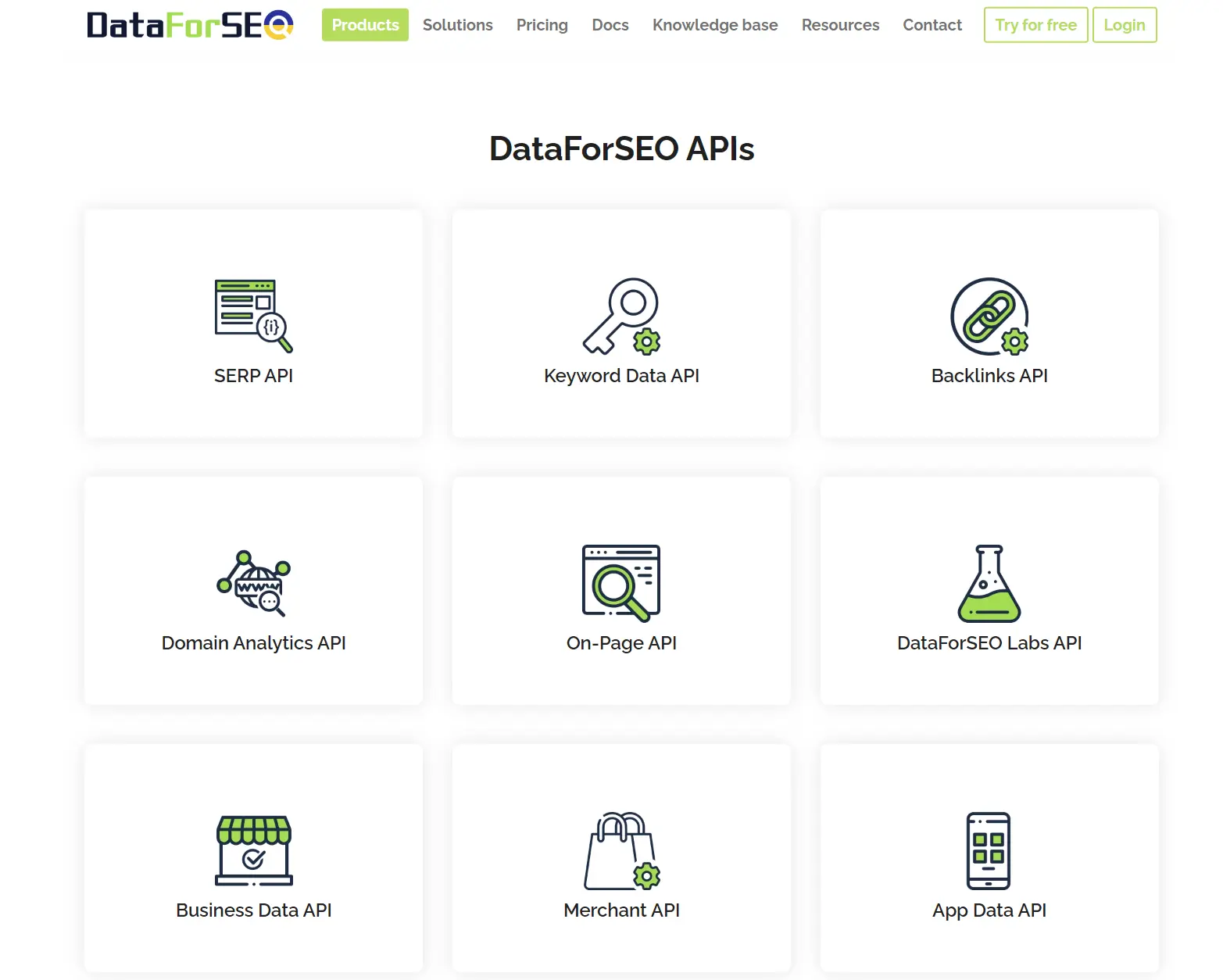Open the Resources menu
This screenshot has width=1223, height=980.
(840, 25)
